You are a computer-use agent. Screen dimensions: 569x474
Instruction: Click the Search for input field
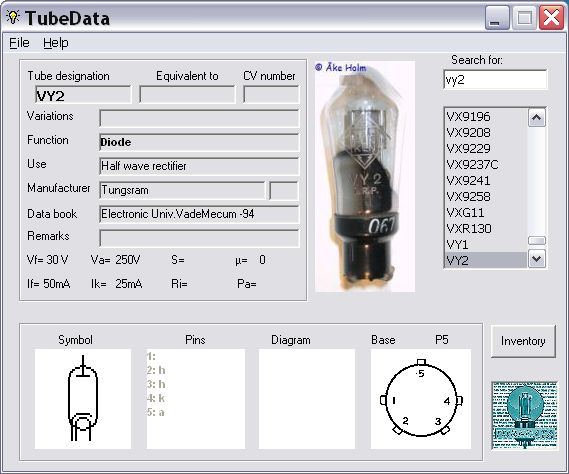495,79
